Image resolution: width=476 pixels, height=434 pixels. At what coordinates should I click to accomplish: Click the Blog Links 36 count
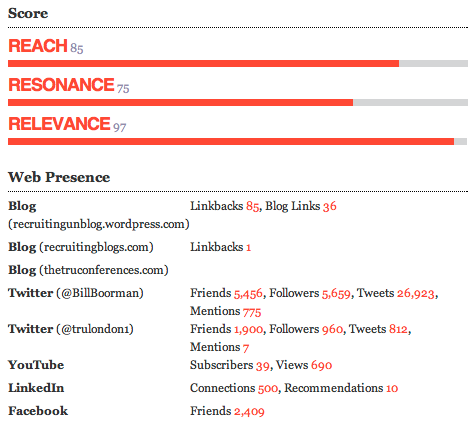[x=330, y=206]
